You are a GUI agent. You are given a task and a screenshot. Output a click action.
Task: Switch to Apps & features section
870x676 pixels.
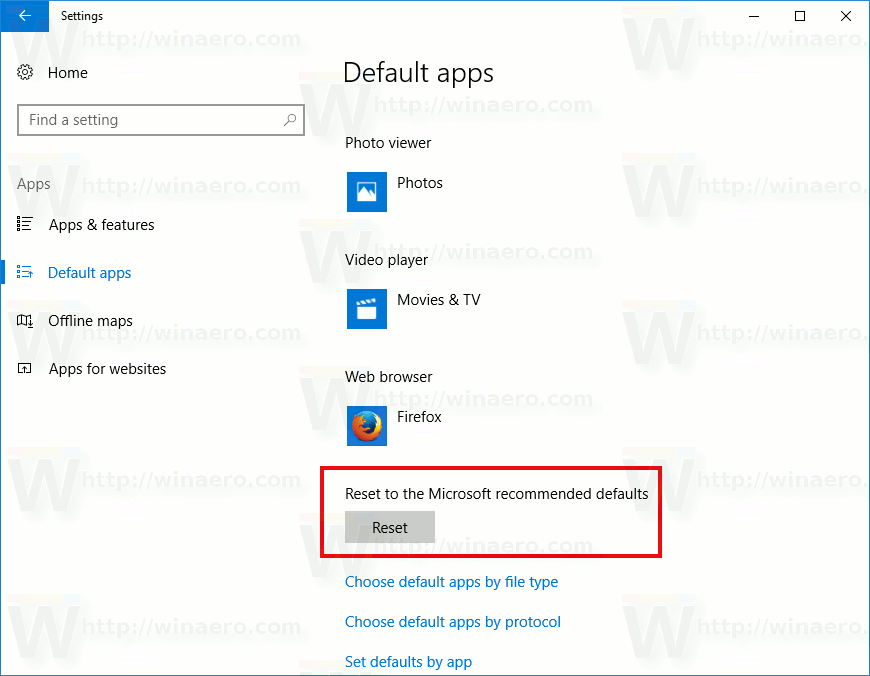click(100, 225)
